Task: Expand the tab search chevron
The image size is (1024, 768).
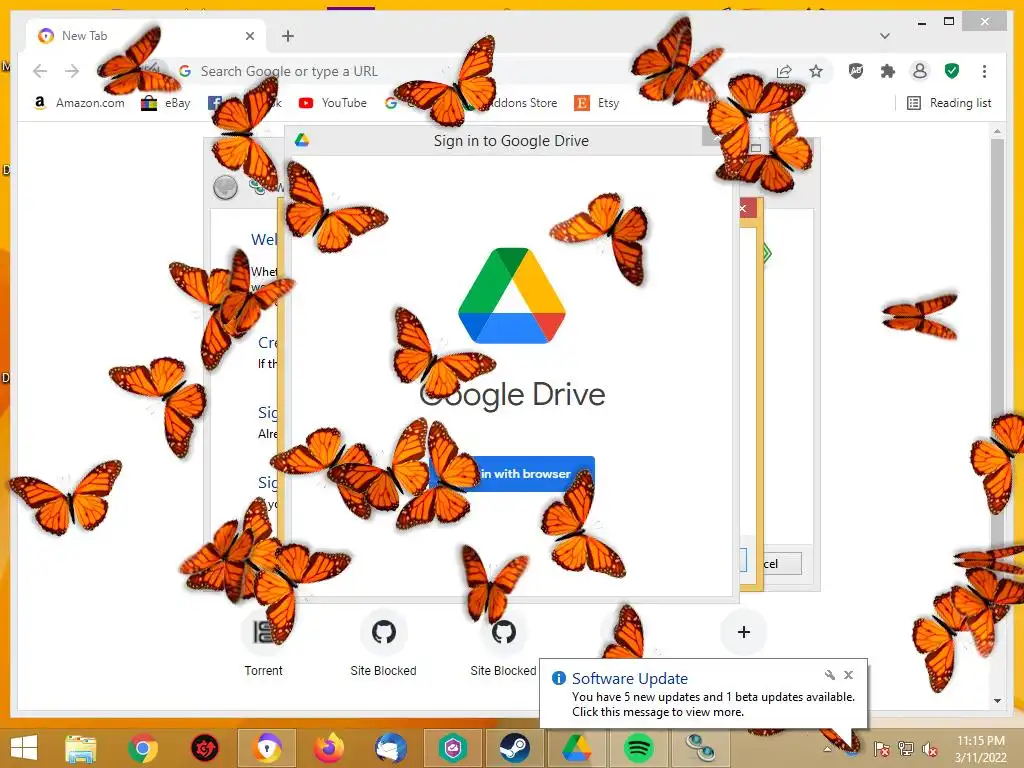Action: point(885,36)
